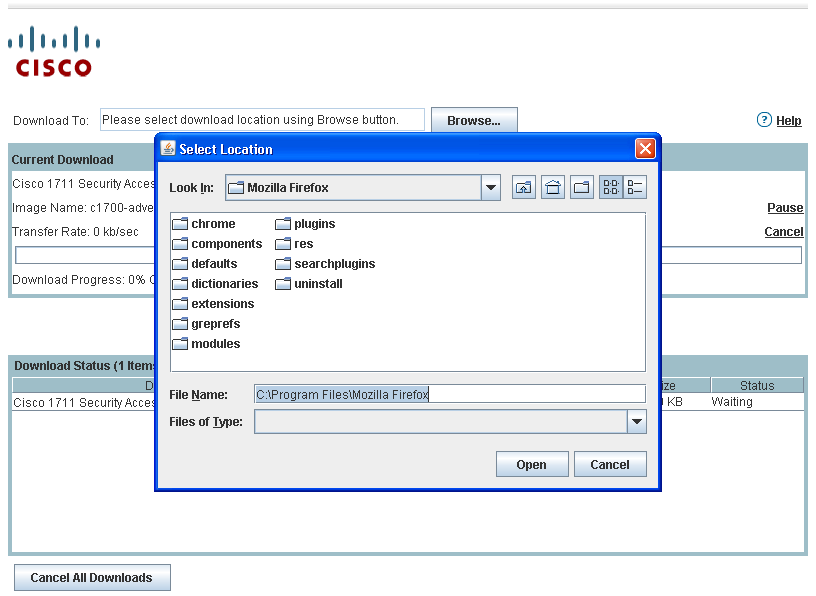Select the extensions folder icon

click(x=180, y=304)
